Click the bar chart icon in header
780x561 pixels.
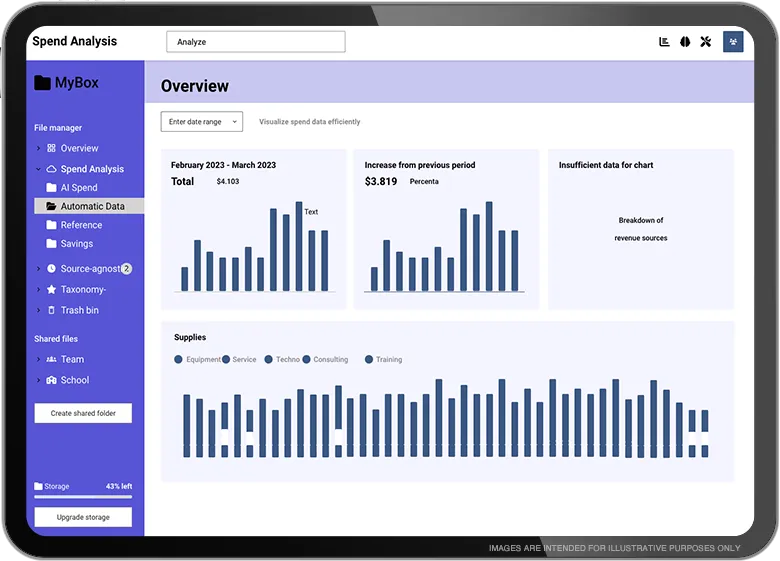[664, 42]
